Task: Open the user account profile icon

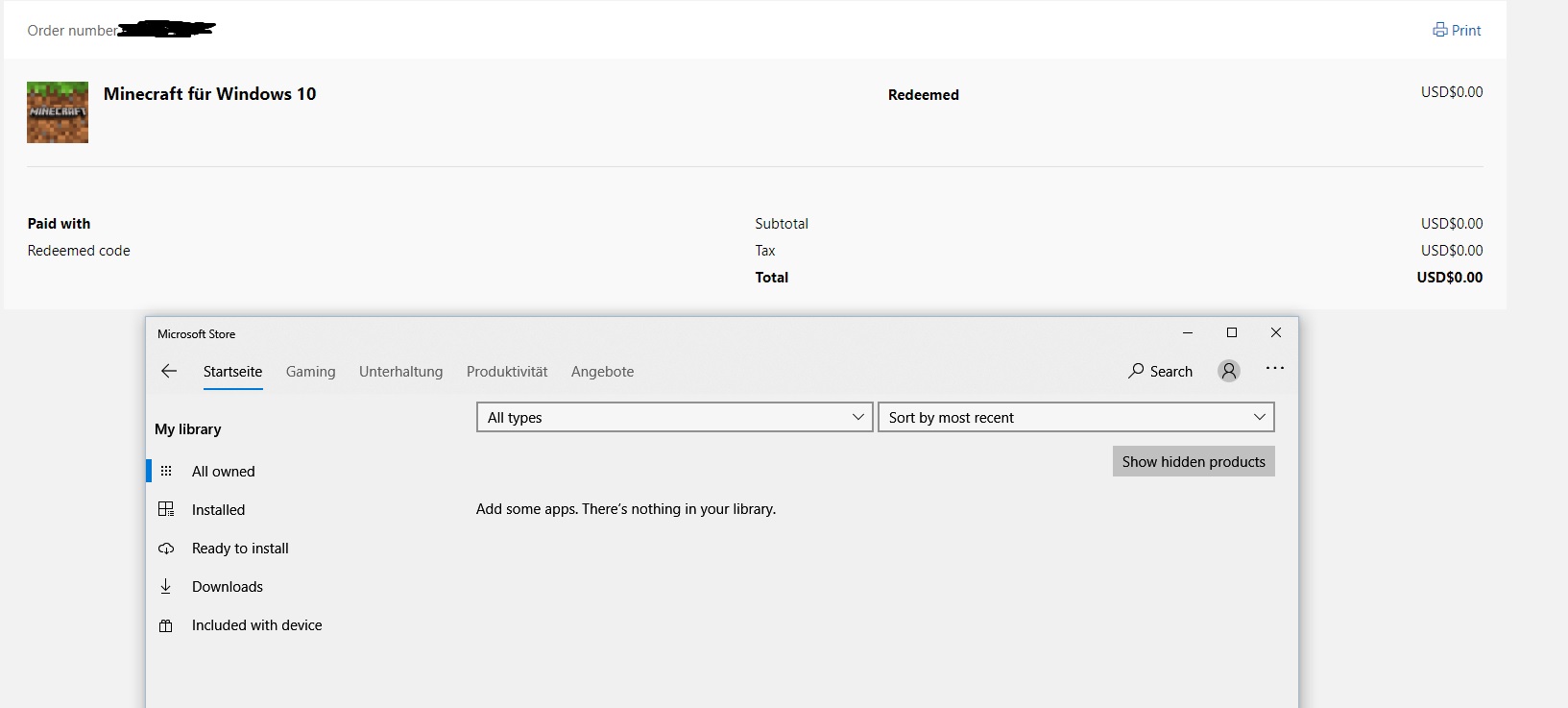Action: (x=1228, y=371)
